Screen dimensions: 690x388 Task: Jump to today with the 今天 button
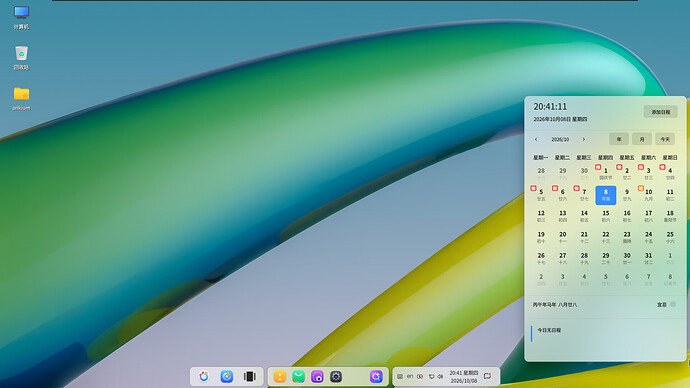(x=665, y=139)
